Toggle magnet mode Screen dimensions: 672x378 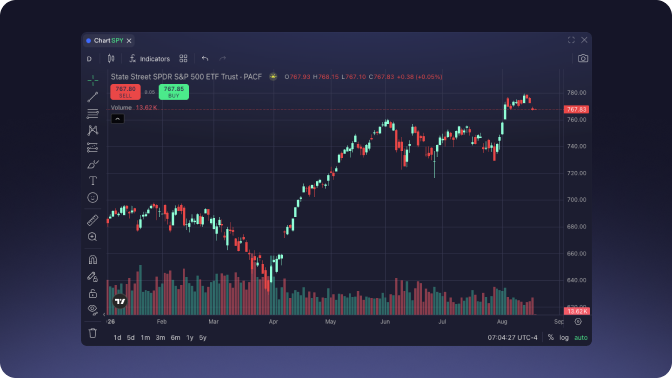click(93, 260)
